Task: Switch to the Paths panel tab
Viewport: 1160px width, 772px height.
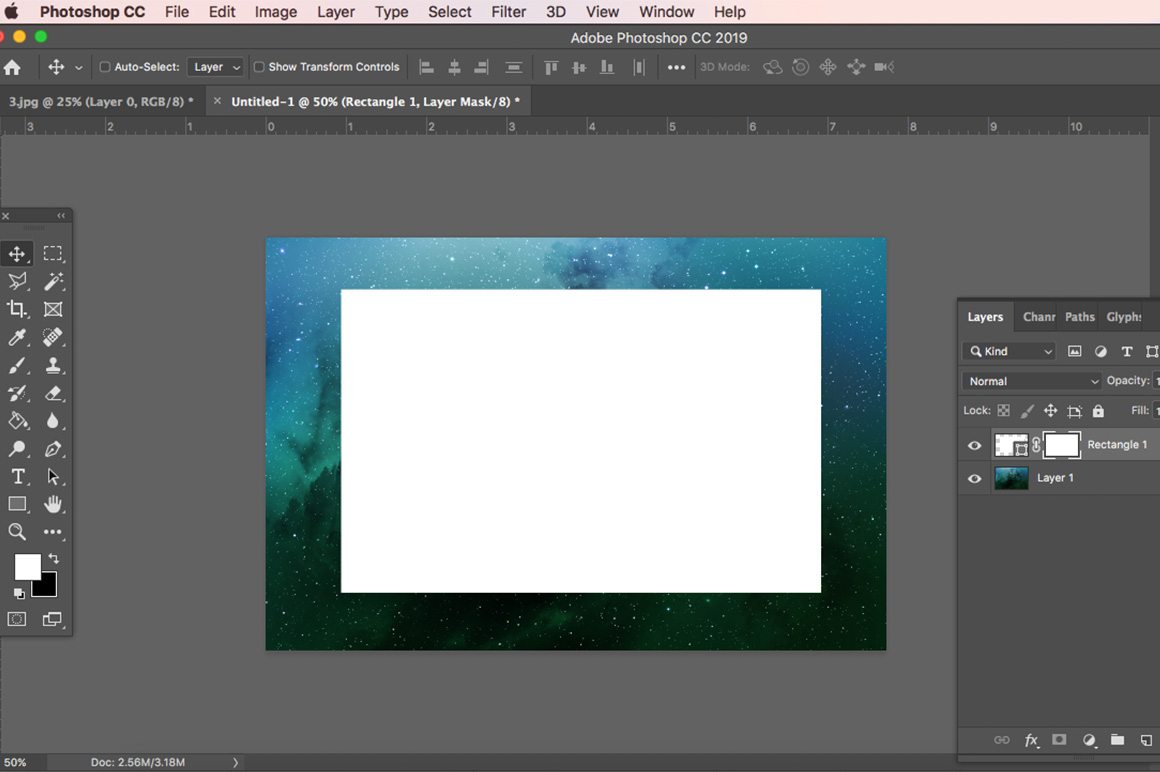Action: (1079, 316)
